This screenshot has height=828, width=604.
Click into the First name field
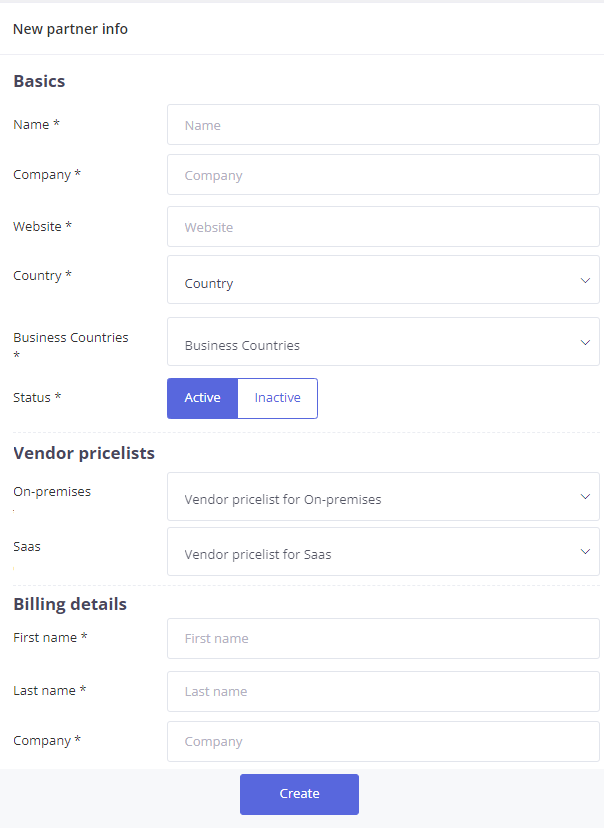[382, 638]
